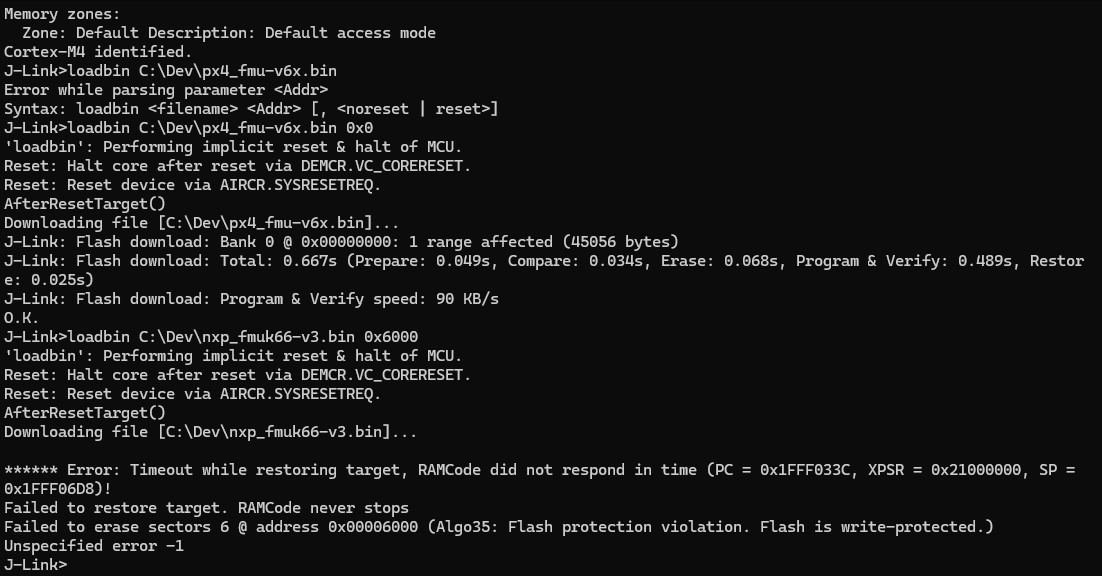Click the "Cortex-M4 identified." message
The image size is (1102, 576).
coord(98,52)
